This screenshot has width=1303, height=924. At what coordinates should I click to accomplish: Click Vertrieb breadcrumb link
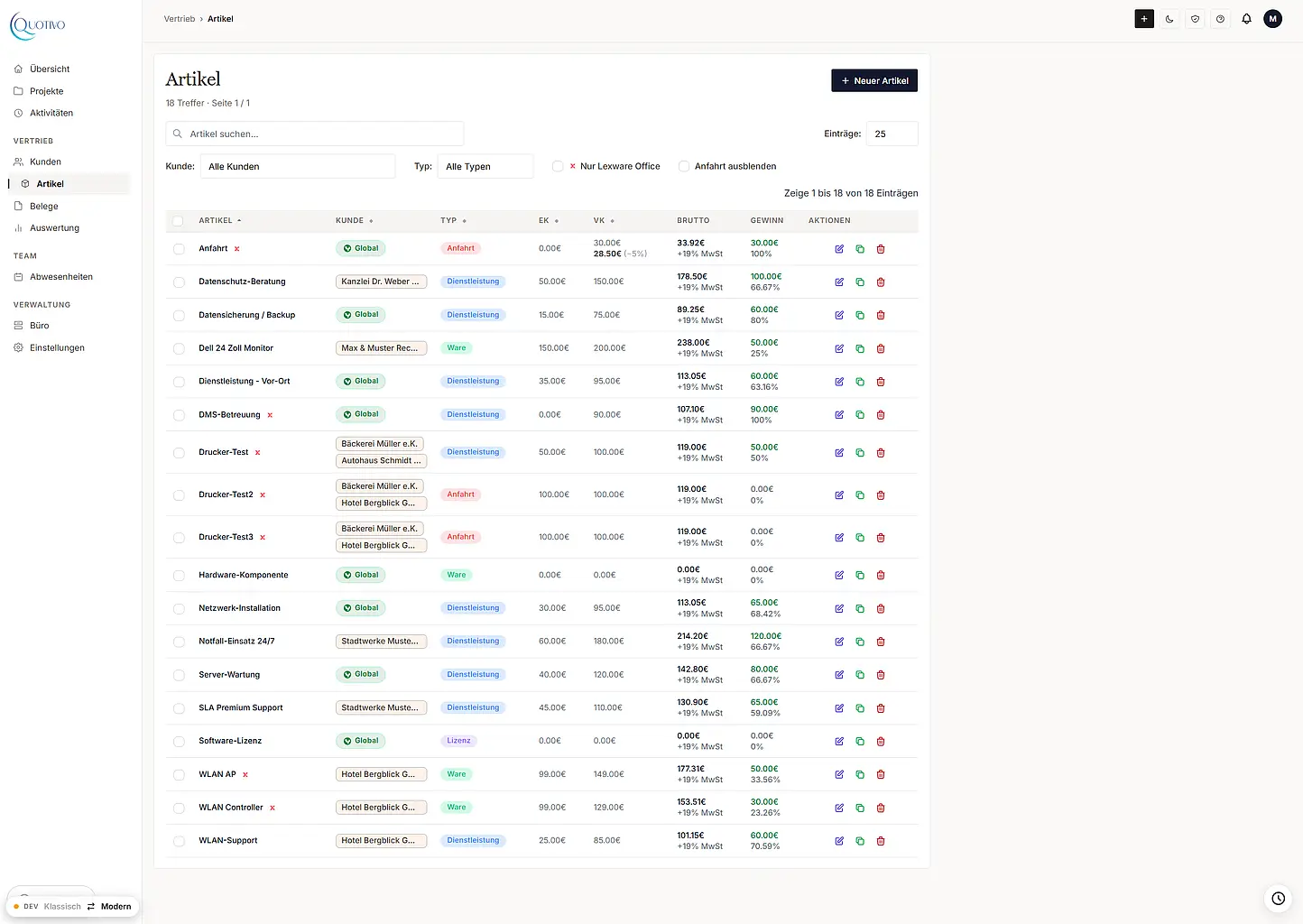[x=180, y=19]
